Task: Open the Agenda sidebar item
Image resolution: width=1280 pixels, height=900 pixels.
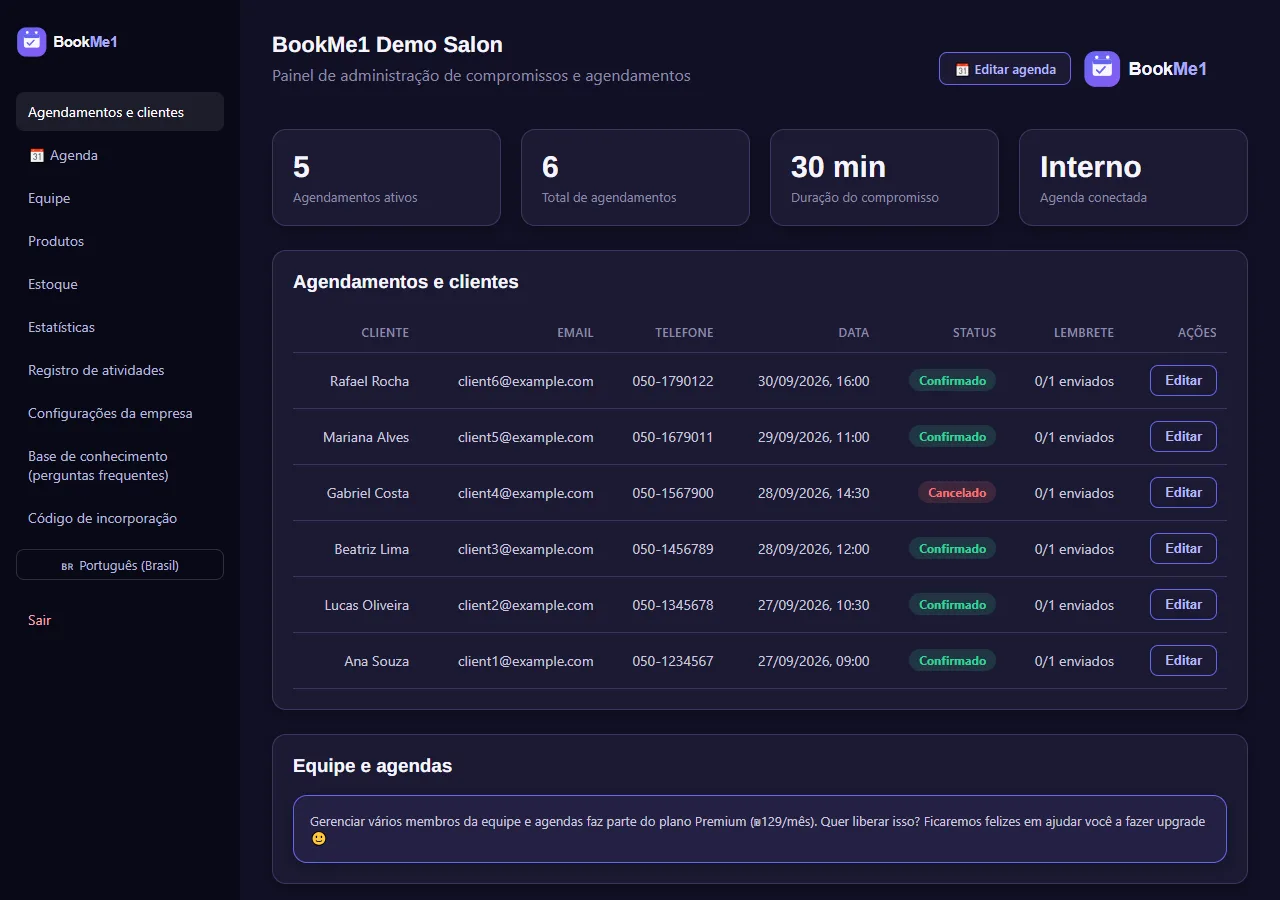Action: [x=120, y=155]
